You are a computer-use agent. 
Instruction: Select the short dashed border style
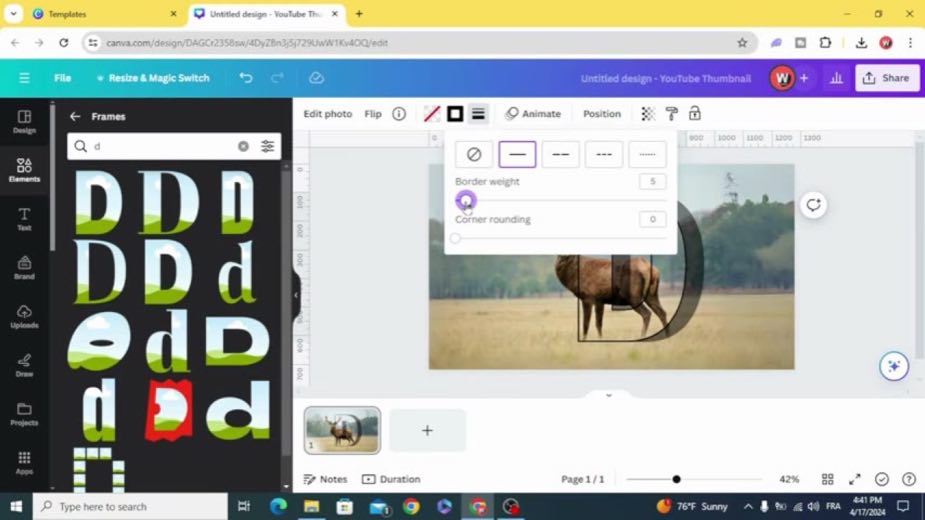coord(603,155)
